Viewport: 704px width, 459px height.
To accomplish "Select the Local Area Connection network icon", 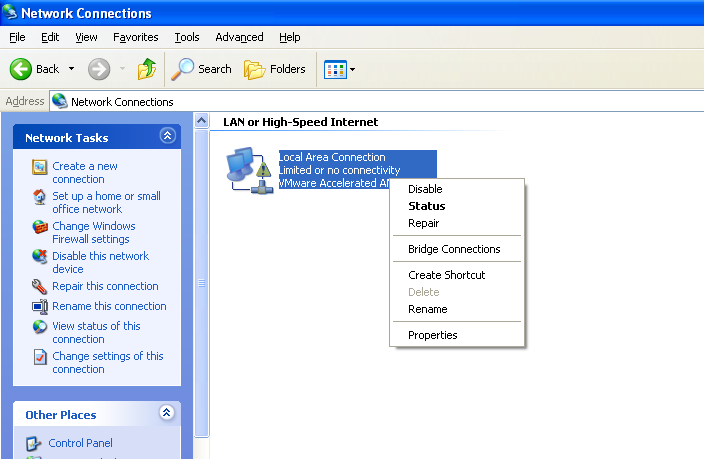I will [x=250, y=171].
